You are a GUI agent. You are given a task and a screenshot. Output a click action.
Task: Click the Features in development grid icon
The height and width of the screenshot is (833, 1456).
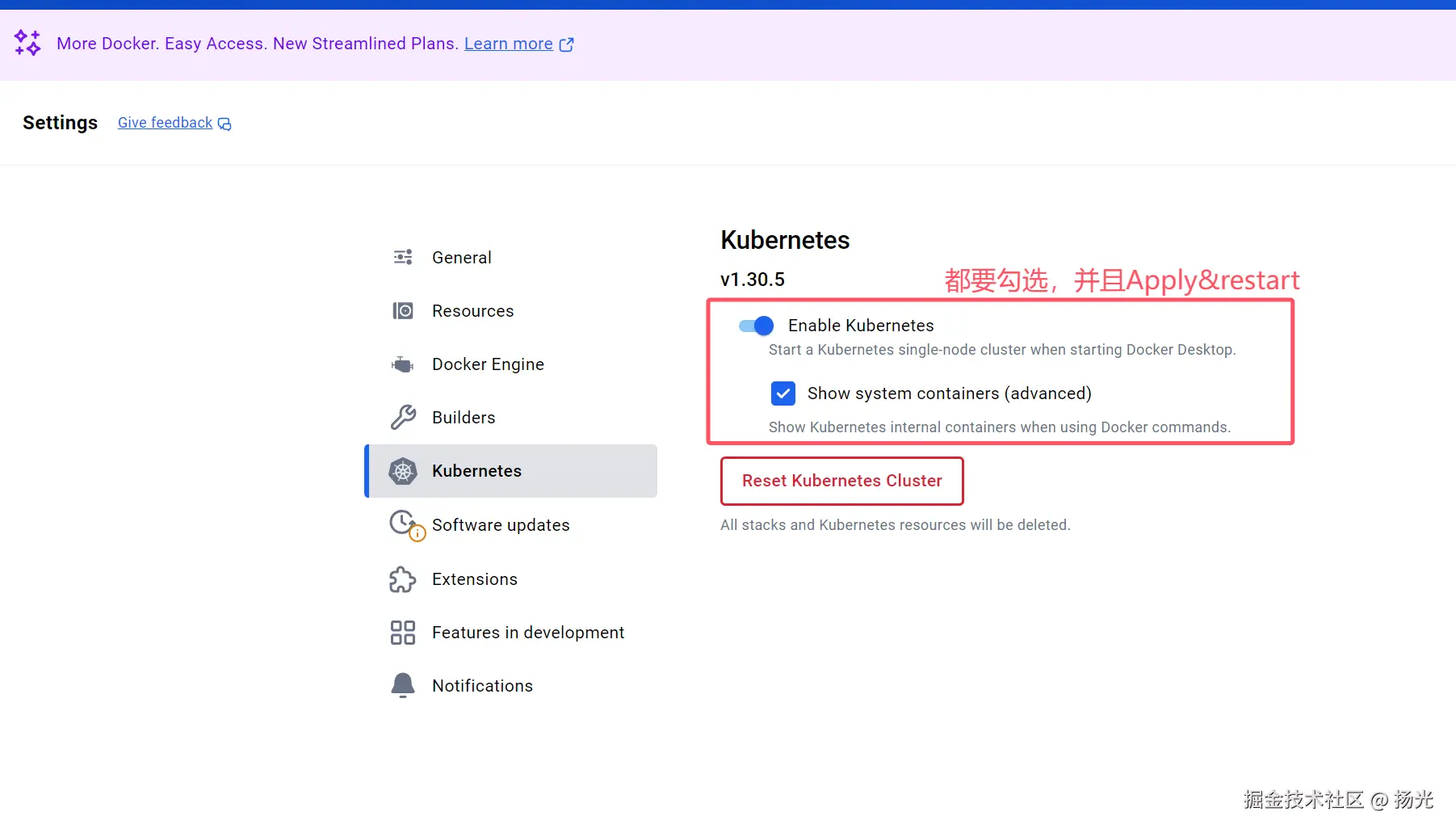[403, 633]
